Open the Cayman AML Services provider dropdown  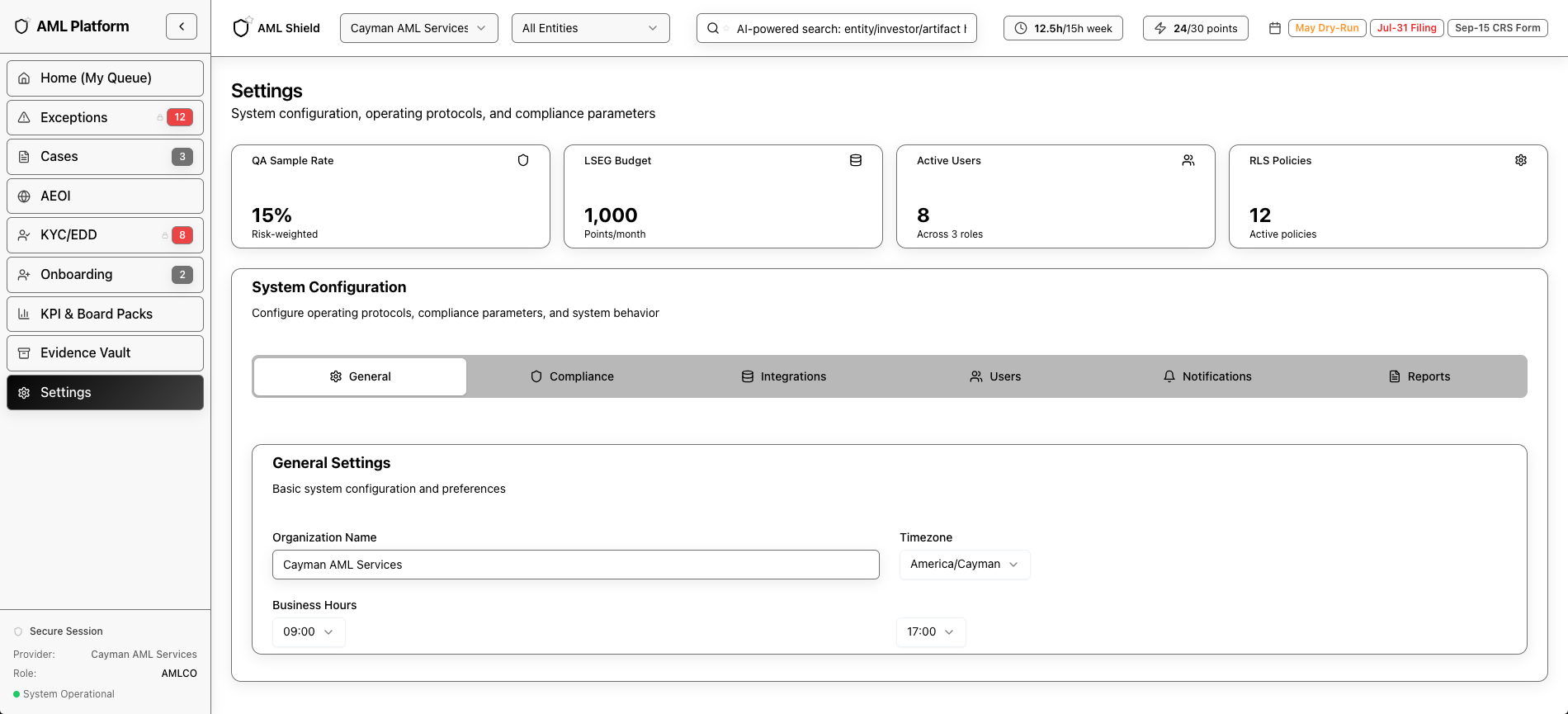(418, 28)
